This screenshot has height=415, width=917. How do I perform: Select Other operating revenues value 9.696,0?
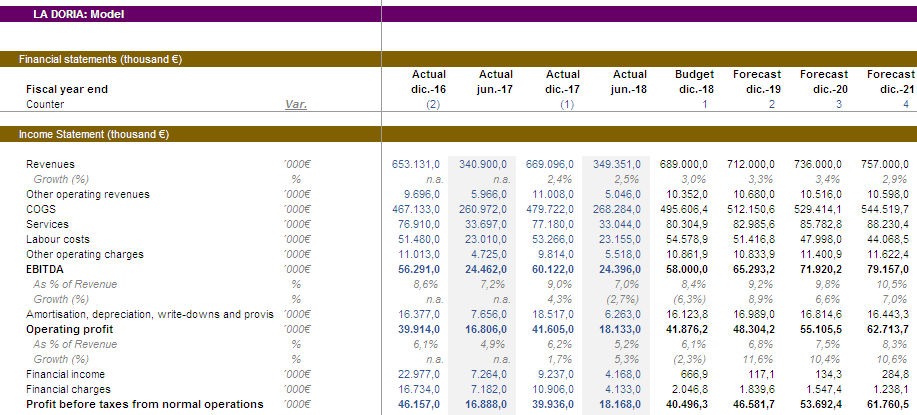pos(421,194)
